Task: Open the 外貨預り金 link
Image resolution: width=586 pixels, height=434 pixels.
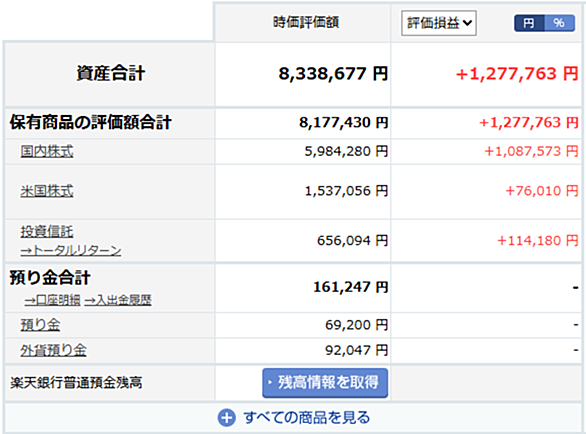Action: click(x=53, y=350)
